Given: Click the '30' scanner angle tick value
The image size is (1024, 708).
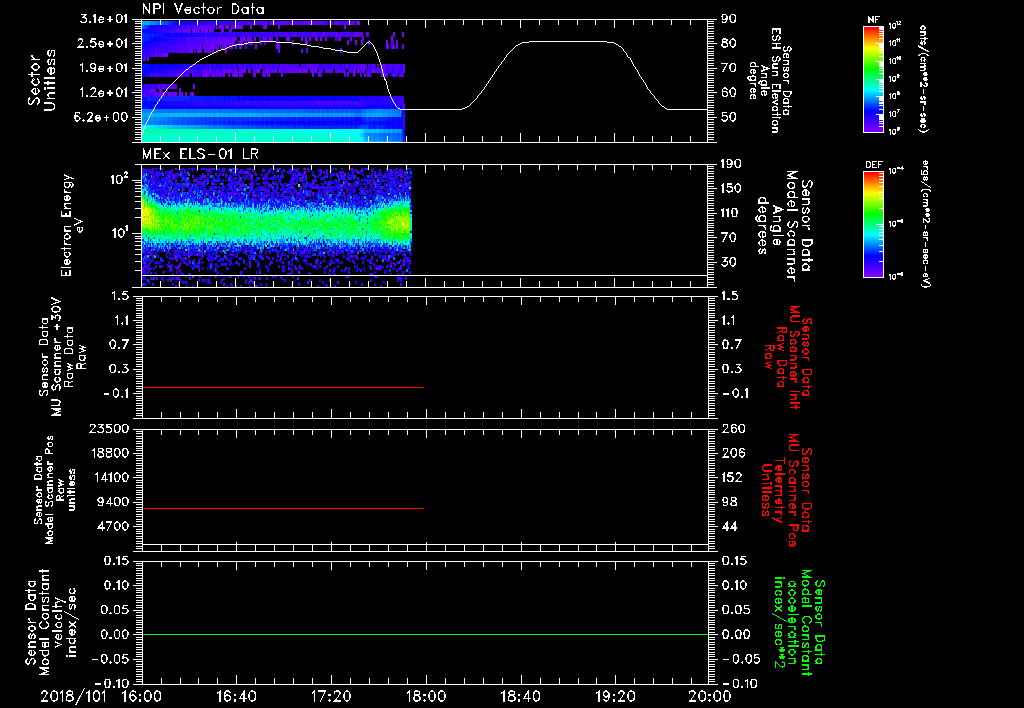Looking at the screenshot, I should tap(729, 263).
